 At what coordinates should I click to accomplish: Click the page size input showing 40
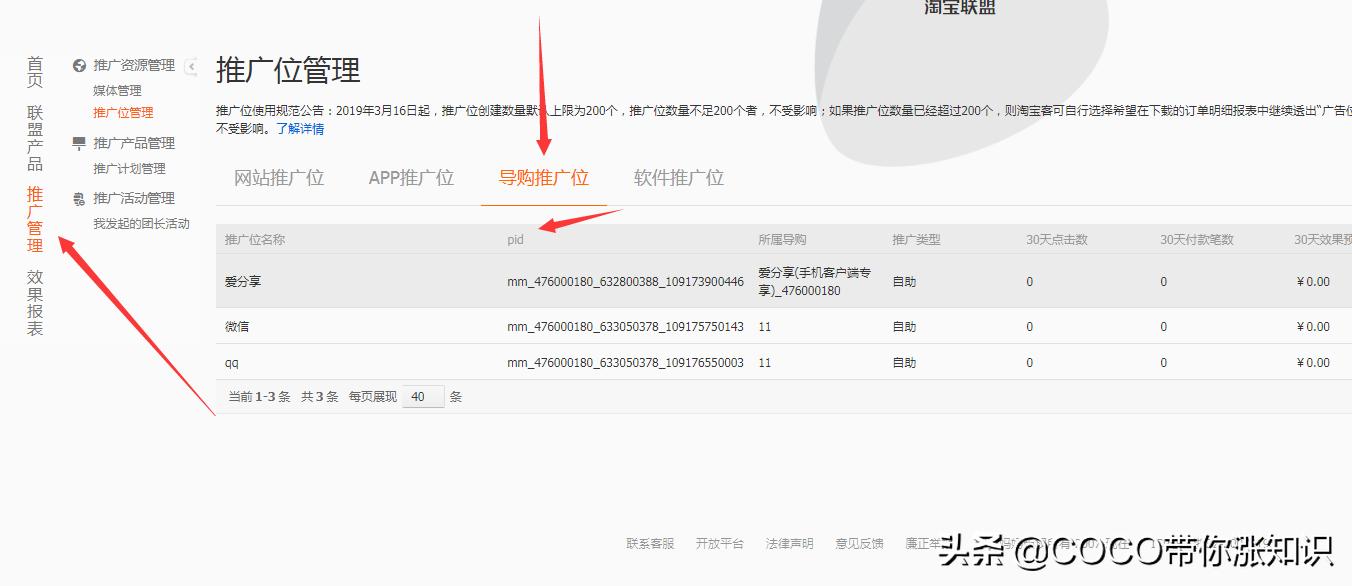tap(422, 396)
